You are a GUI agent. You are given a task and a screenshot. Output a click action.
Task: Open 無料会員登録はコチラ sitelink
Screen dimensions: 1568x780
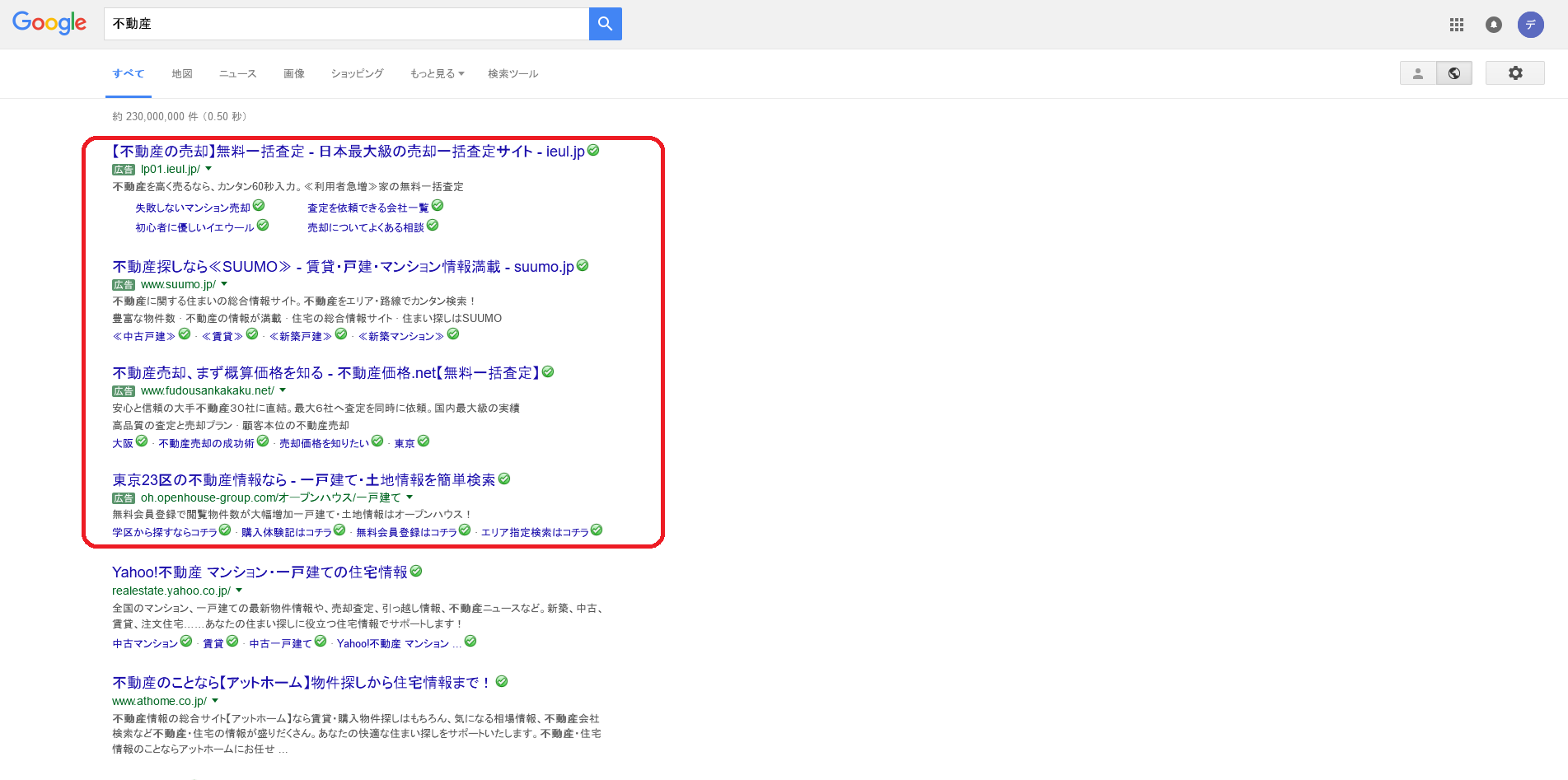(406, 533)
